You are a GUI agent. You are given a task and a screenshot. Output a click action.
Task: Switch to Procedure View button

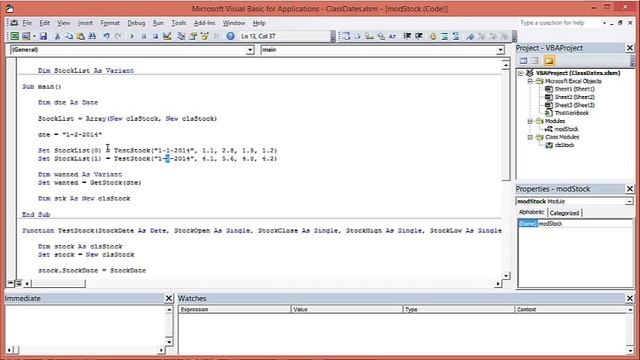pos(11,283)
